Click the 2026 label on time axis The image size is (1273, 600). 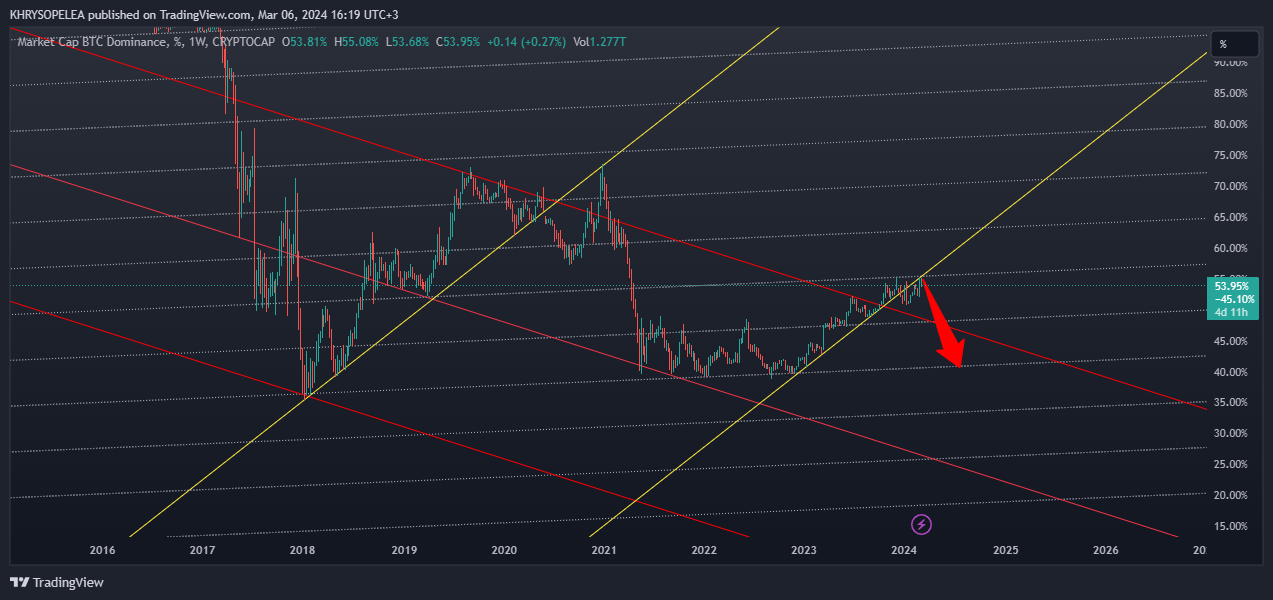1106,550
